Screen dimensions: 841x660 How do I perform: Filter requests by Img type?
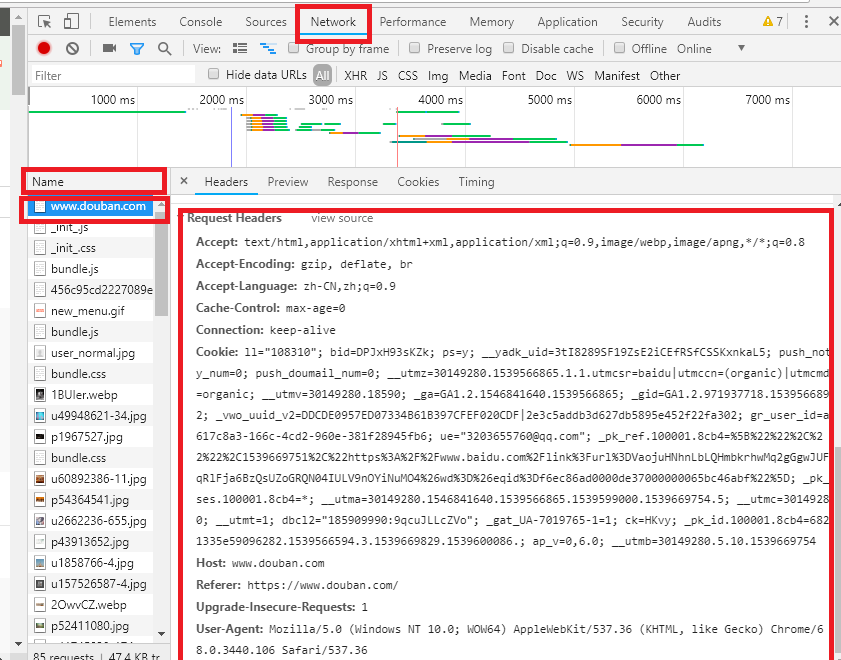click(x=438, y=76)
